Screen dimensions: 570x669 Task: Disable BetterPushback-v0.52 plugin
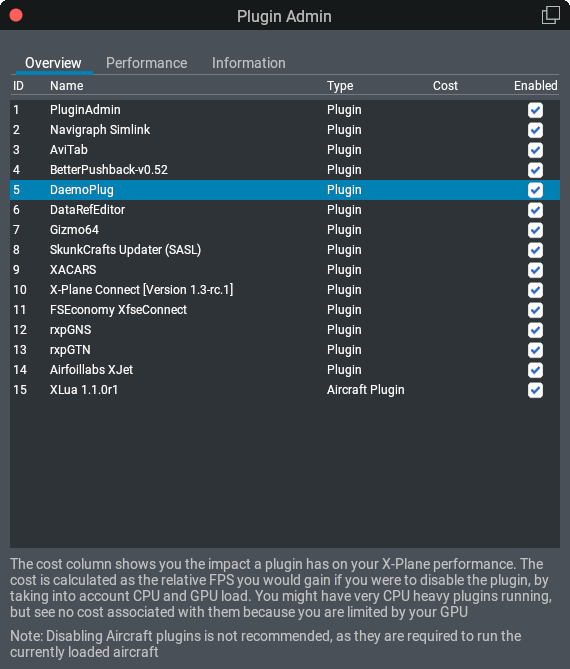click(535, 170)
